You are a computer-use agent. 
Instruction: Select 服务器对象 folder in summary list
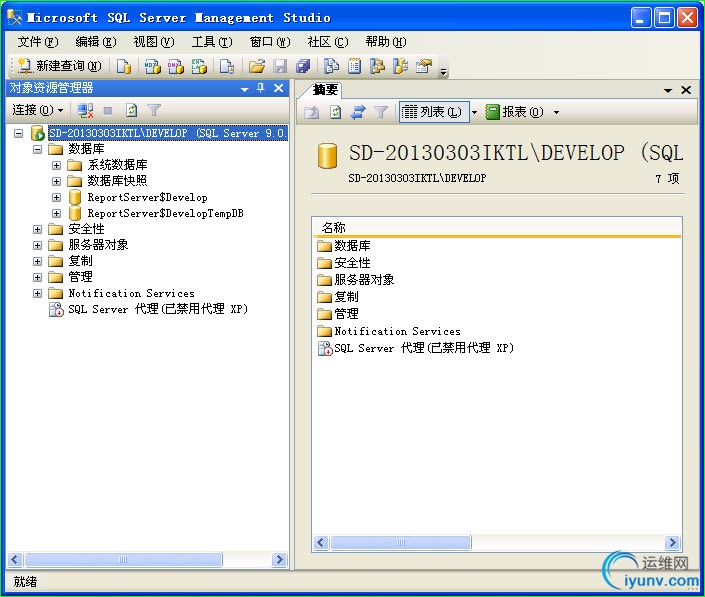point(356,280)
